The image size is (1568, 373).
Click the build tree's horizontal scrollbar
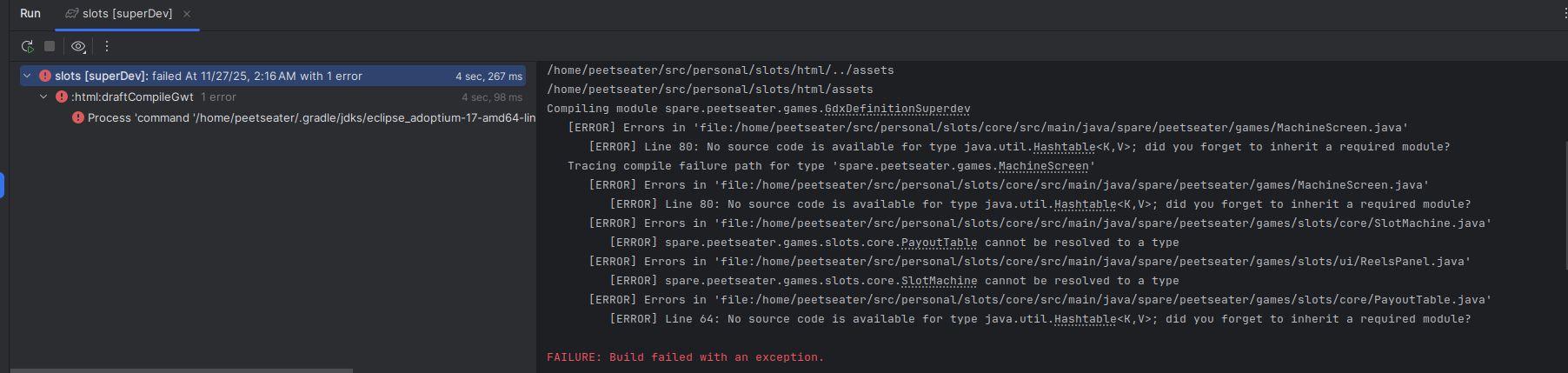tap(181, 370)
